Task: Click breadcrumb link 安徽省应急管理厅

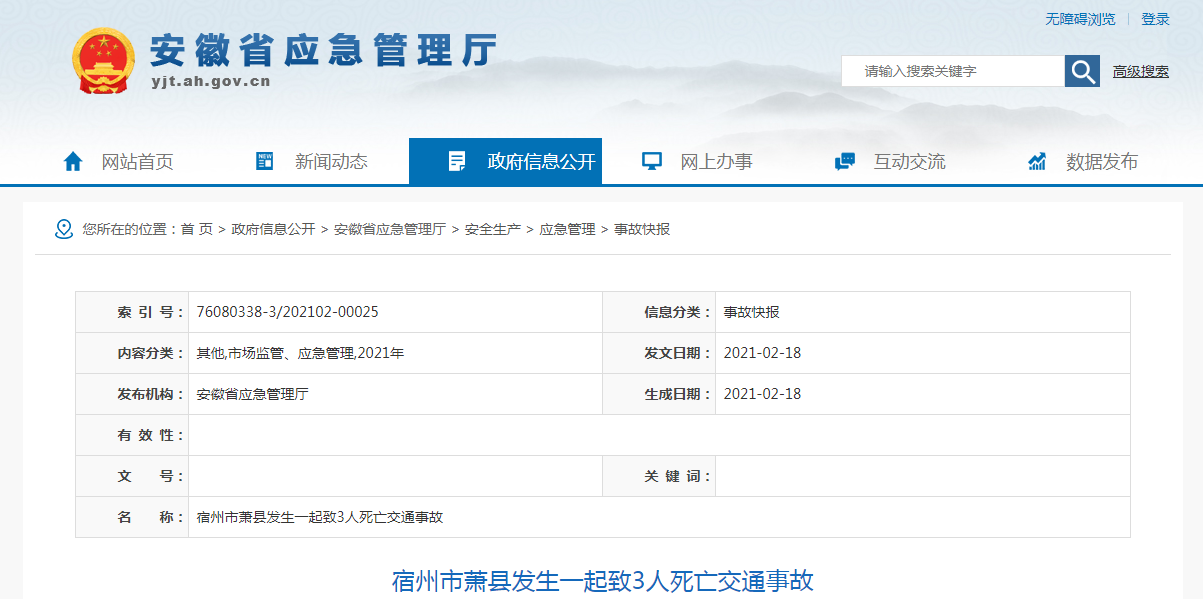Action: point(390,229)
